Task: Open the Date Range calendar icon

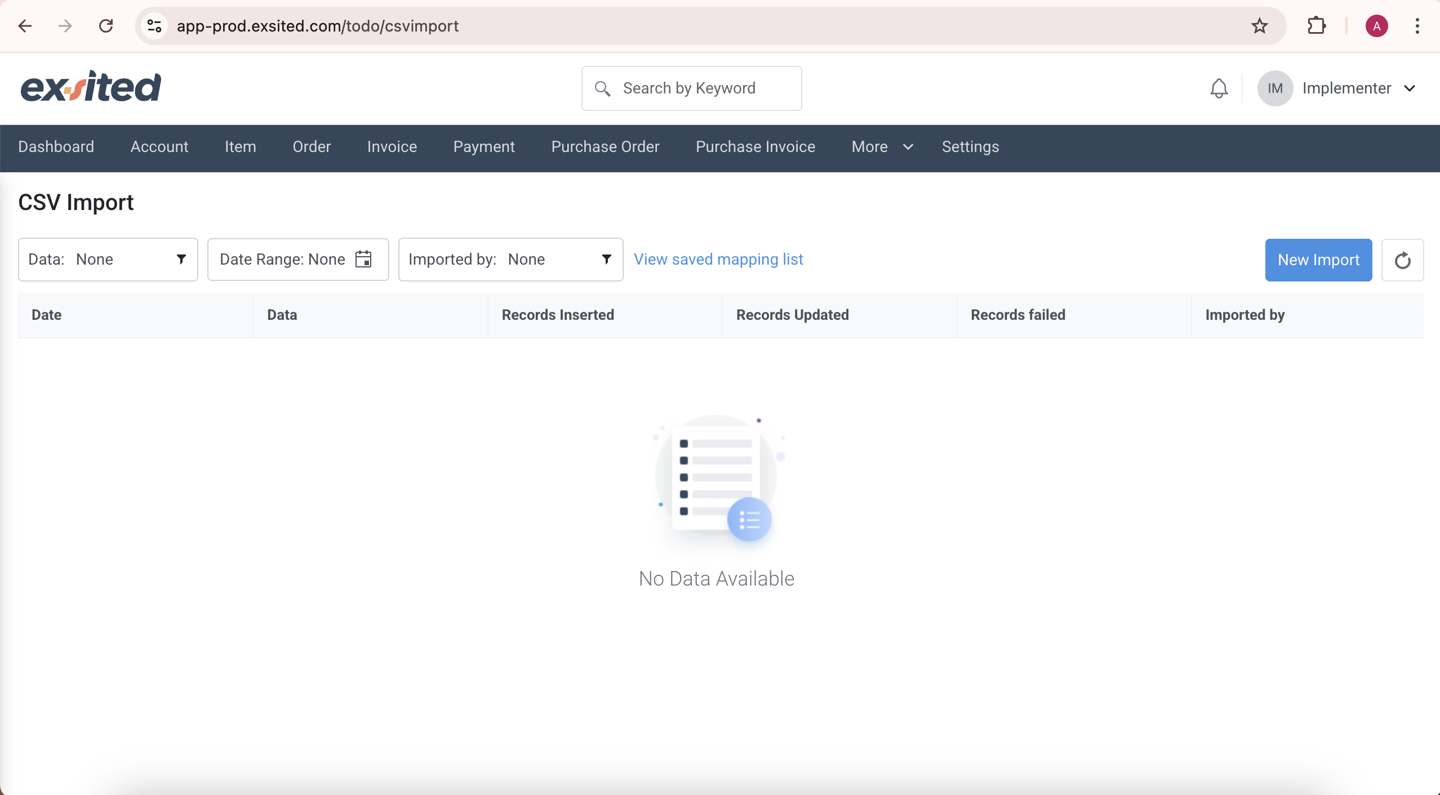Action: (x=364, y=259)
